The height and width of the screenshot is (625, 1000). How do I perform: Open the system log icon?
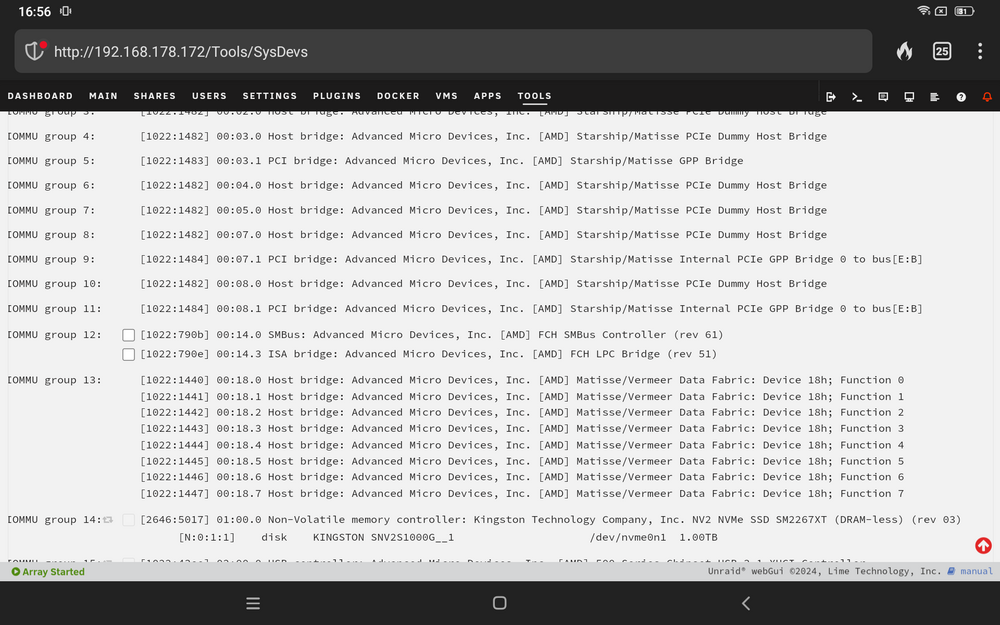[934, 97]
